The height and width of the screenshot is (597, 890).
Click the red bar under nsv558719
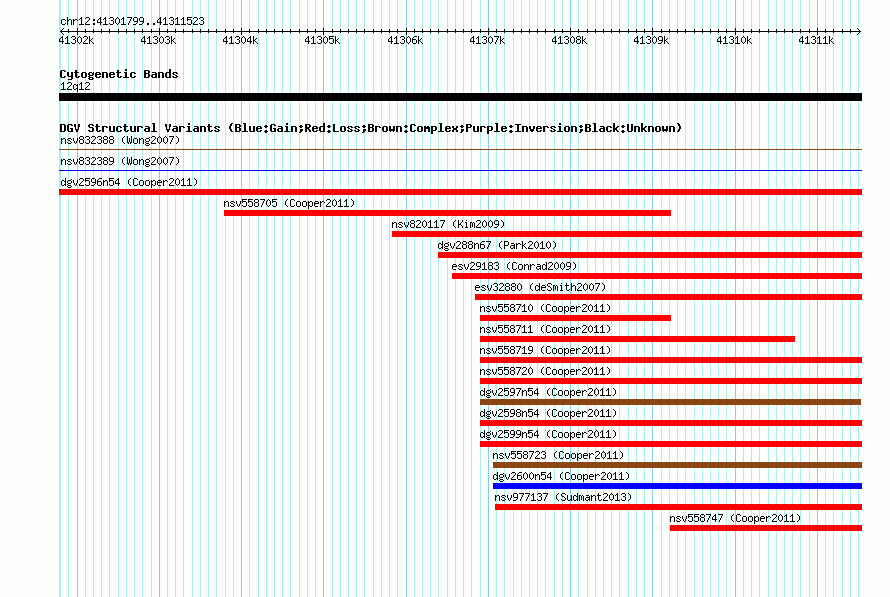(x=671, y=360)
